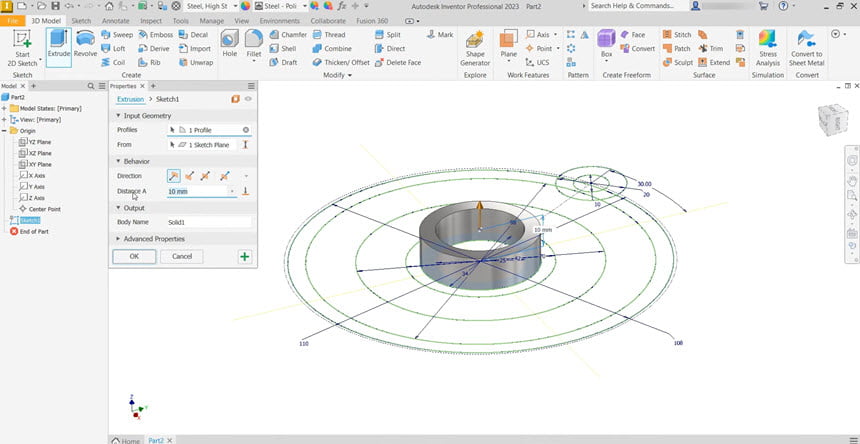Open the File menu
This screenshot has width=860, height=444.
pos(13,21)
